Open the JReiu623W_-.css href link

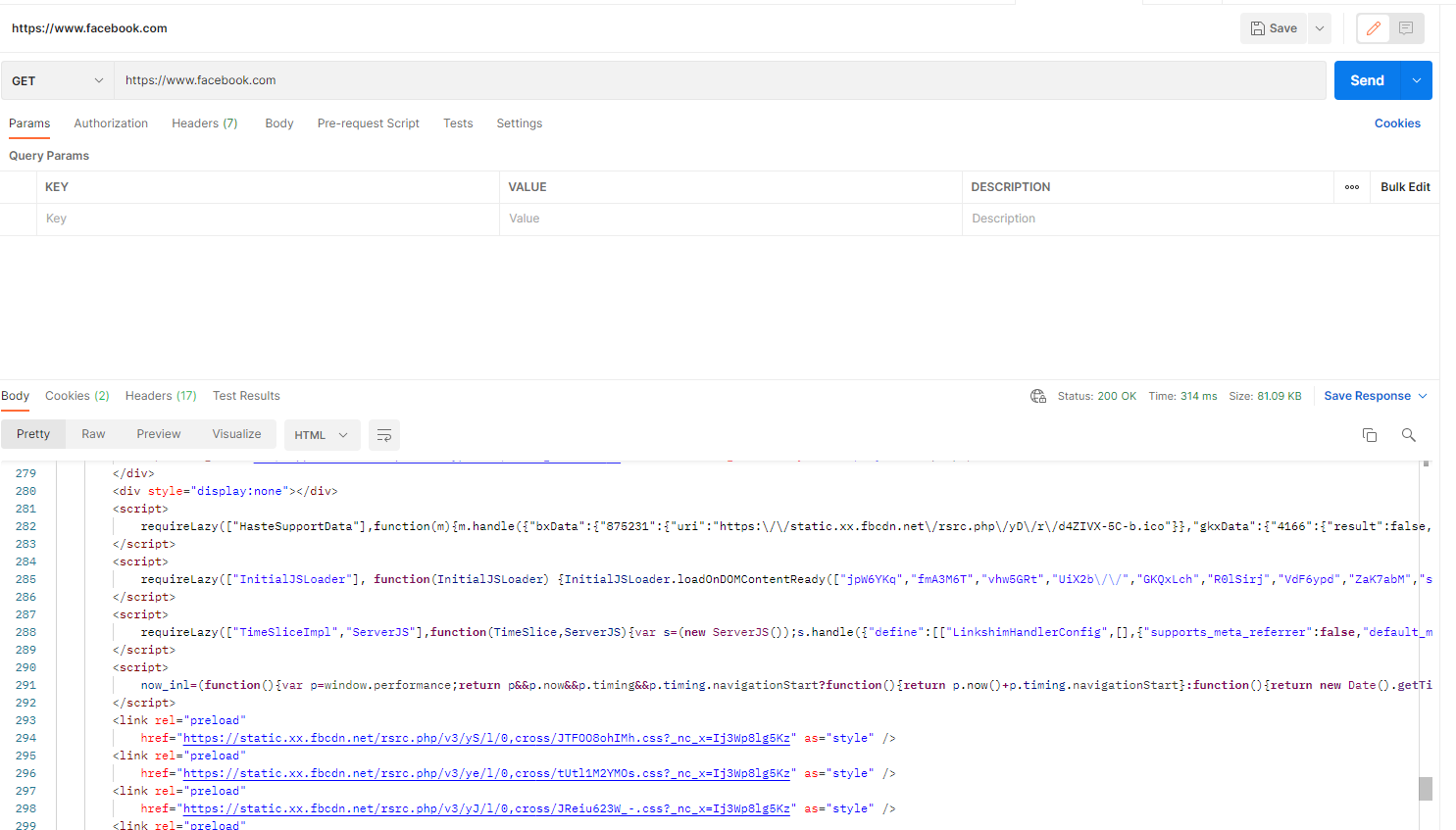coord(486,808)
